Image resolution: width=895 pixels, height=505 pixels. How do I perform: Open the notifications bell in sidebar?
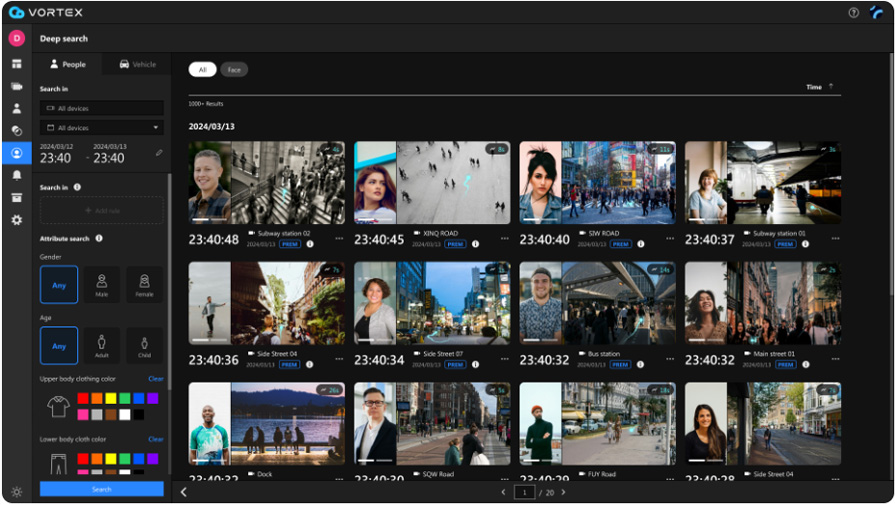click(x=16, y=175)
